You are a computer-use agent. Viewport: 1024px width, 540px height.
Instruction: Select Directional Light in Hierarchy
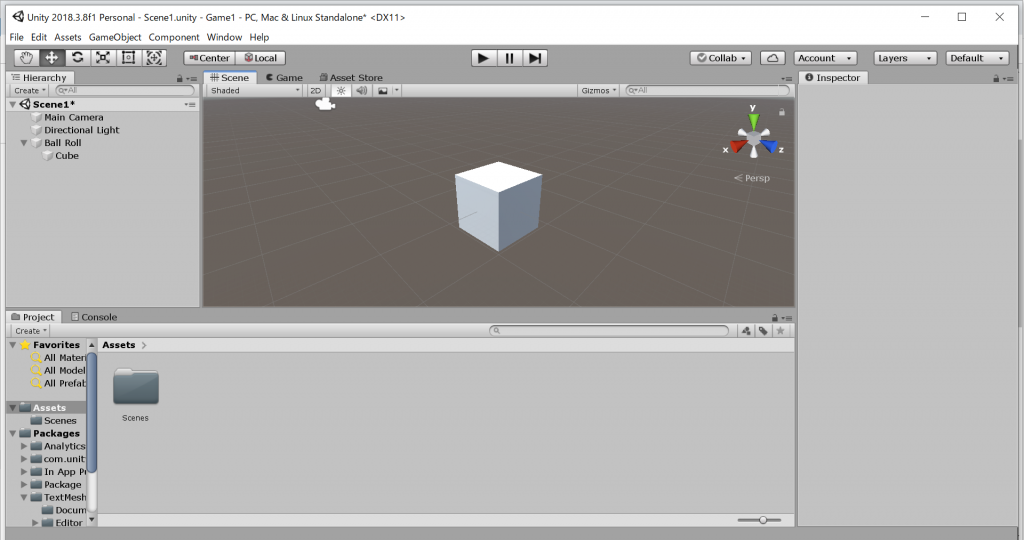82,130
